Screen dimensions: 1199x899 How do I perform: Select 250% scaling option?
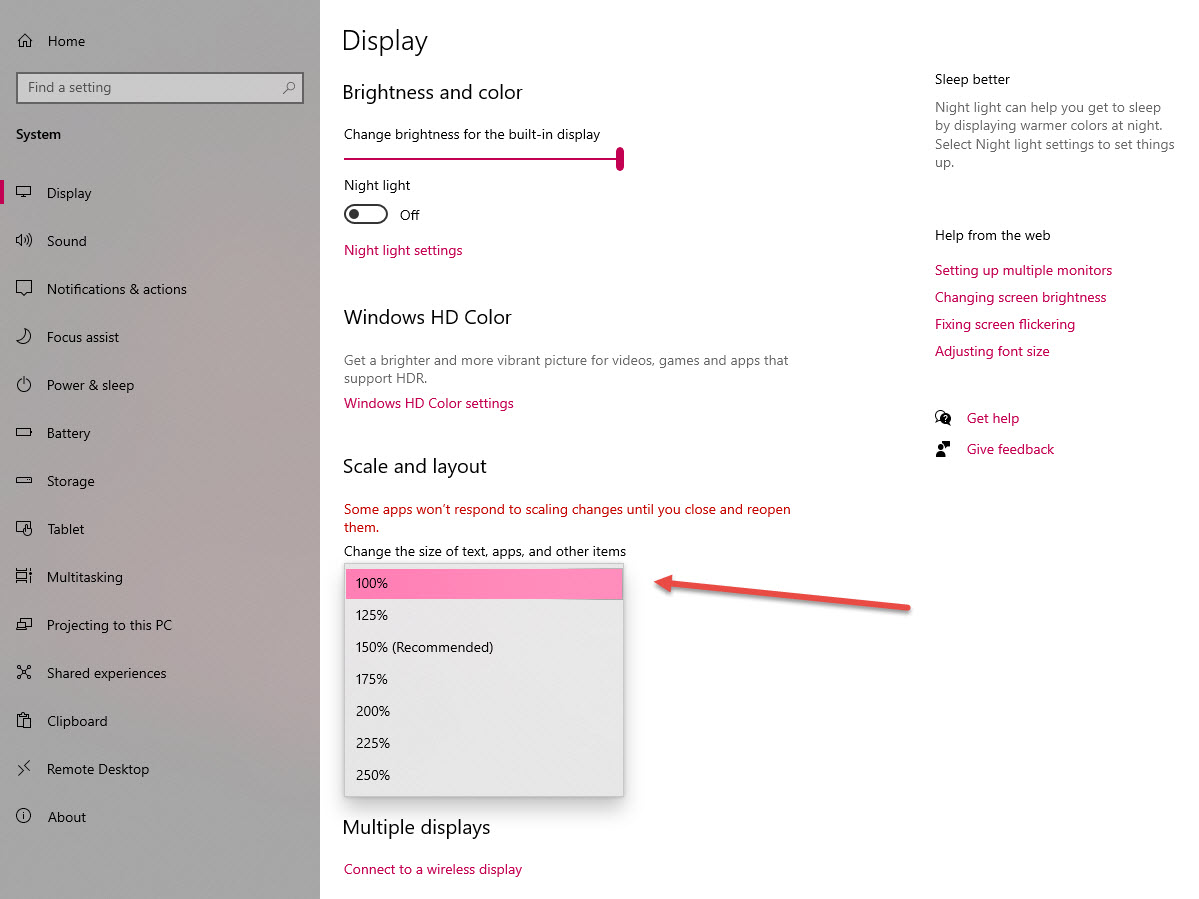click(x=484, y=776)
